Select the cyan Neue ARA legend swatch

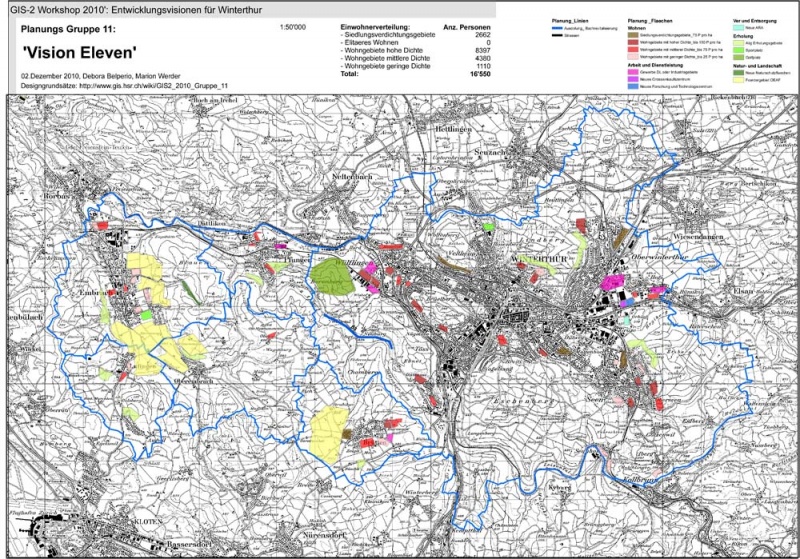pos(739,28)
